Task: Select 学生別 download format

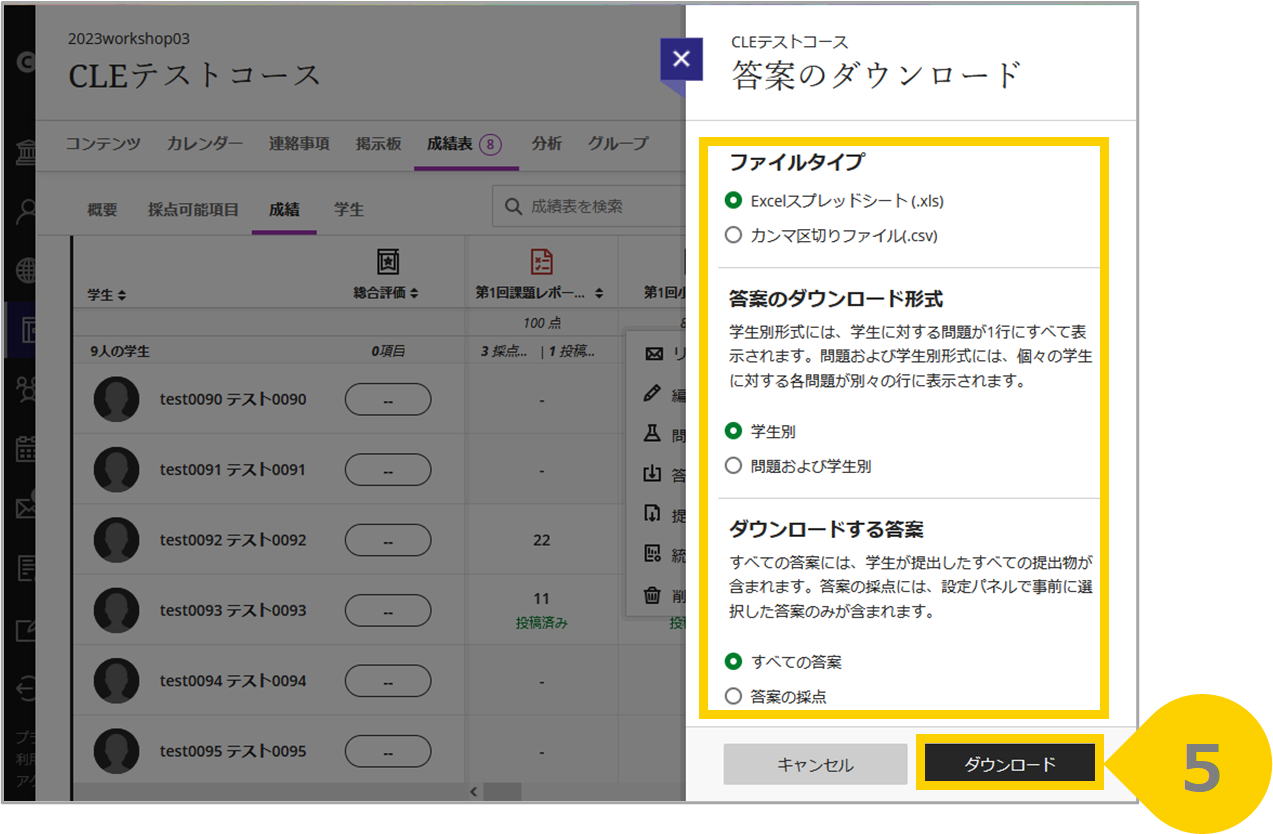Action: pyautogui.click(x=734, y=431)
